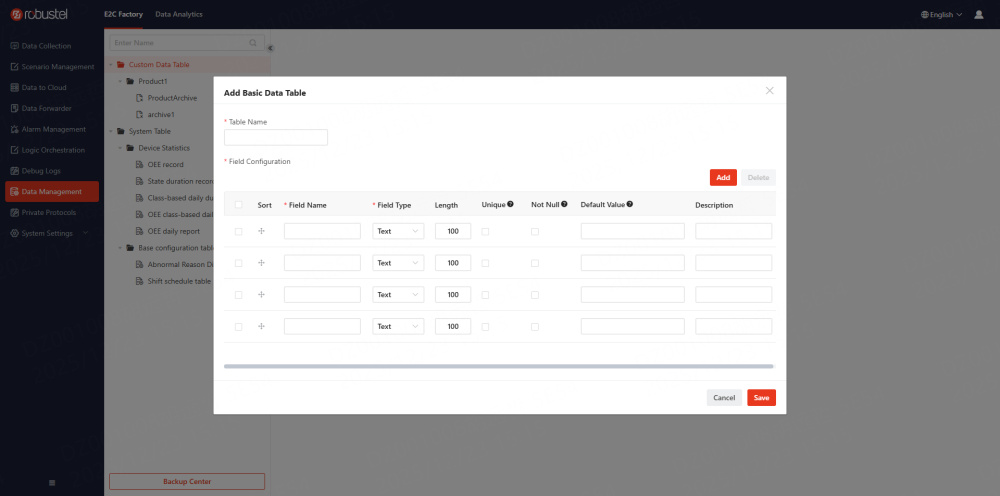Click the Save button in dialog
The height and width of the screenshot is (496, 1000).
(x=761, y=398)
